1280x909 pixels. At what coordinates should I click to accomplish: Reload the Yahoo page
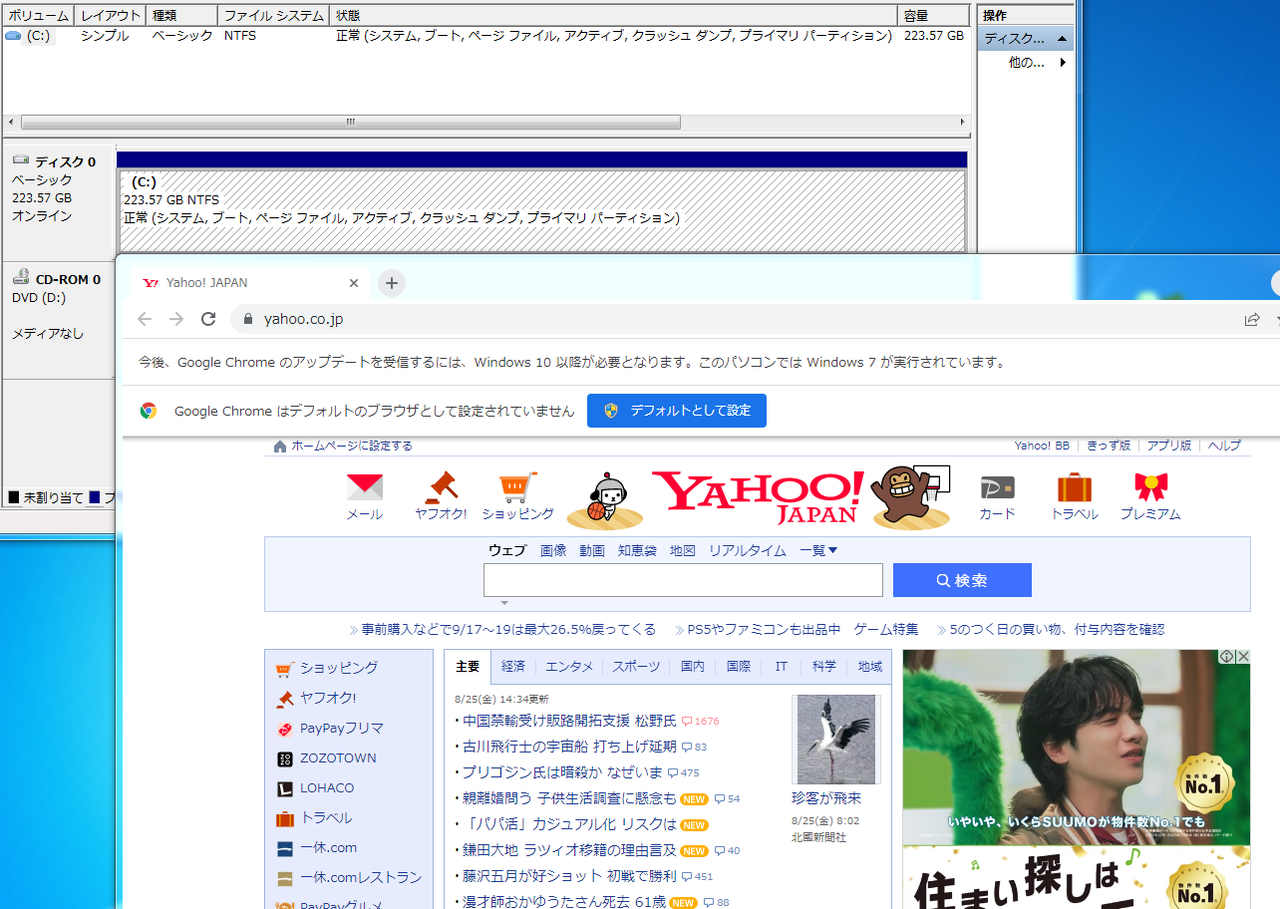pyautogui.click(x=208, y=319)
